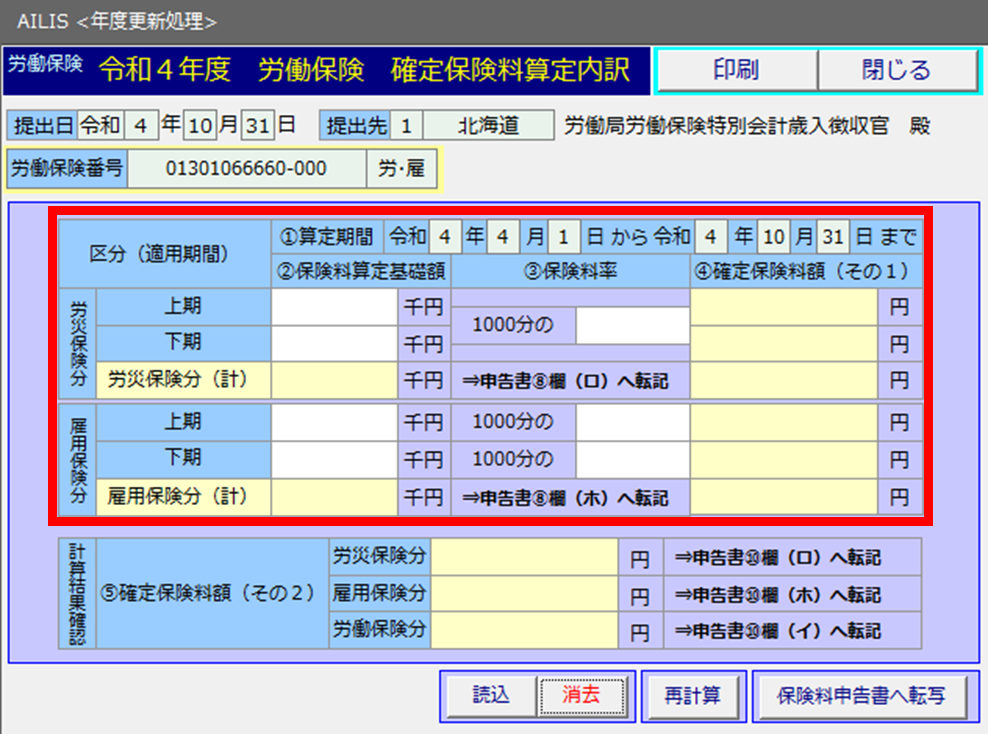The width and height of the screenshot is (988, 734).
Task: Select the 労災保険分 保険料率 rate field
Action: click(x=632, y=326)
